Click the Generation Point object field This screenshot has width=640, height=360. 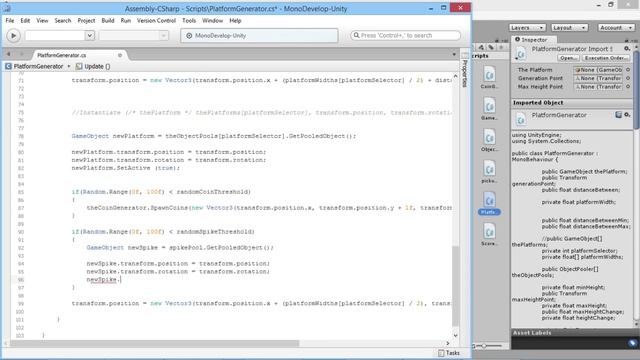tap(598, 78)
